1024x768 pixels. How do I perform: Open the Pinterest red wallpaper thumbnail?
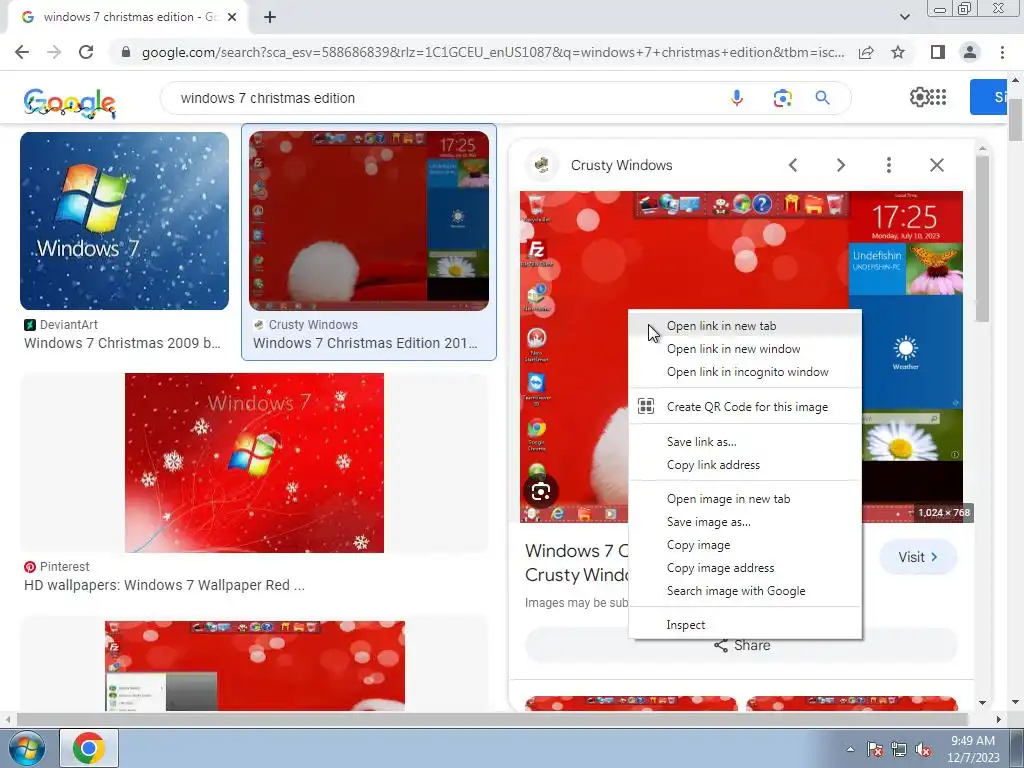(254, 462)
